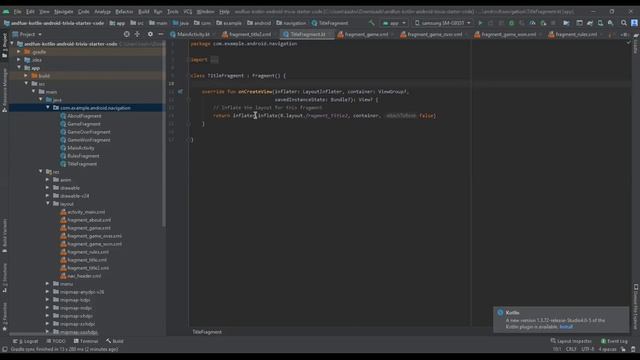
Task: Toggle Build Variants side tool window
Action: 4,236
